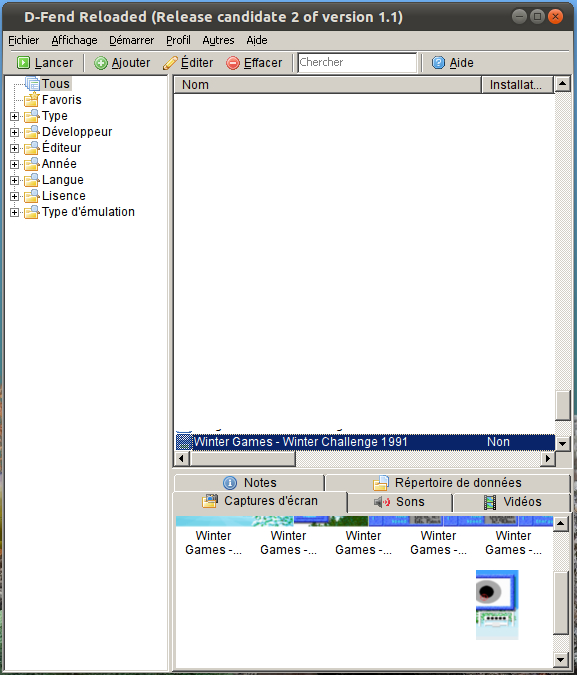Select the third Winter Games screenshot label

pos(363,543)
